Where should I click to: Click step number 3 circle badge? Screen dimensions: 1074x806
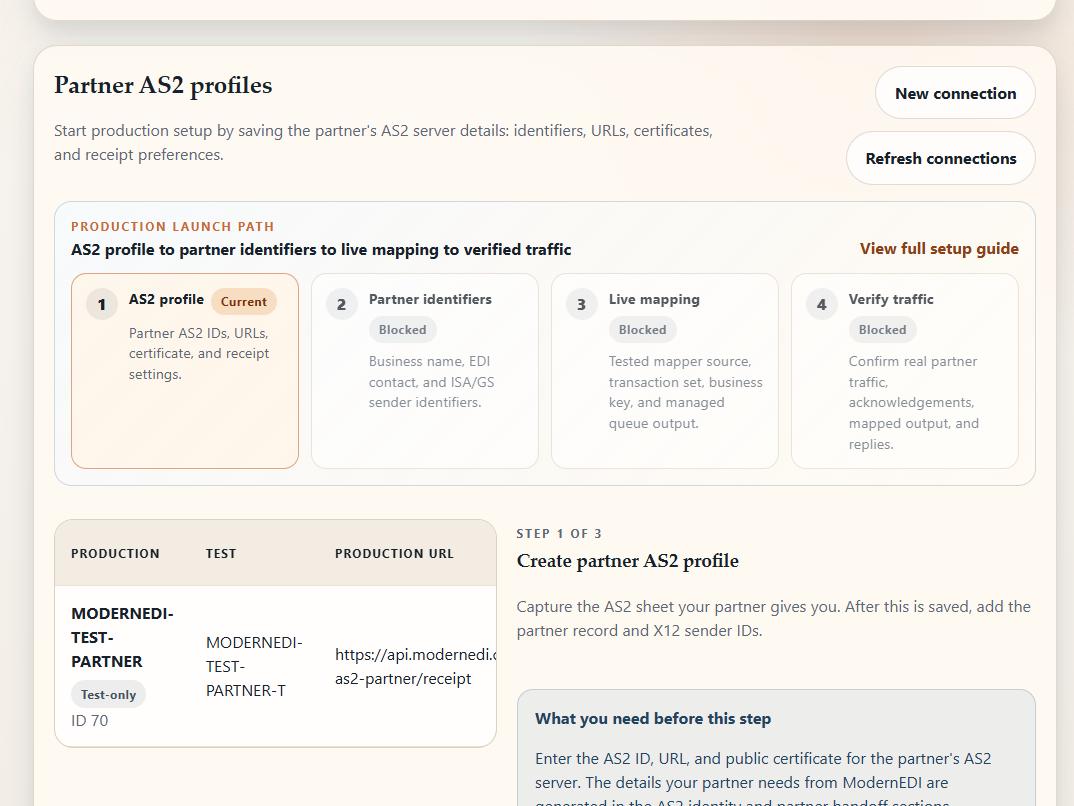582,304
